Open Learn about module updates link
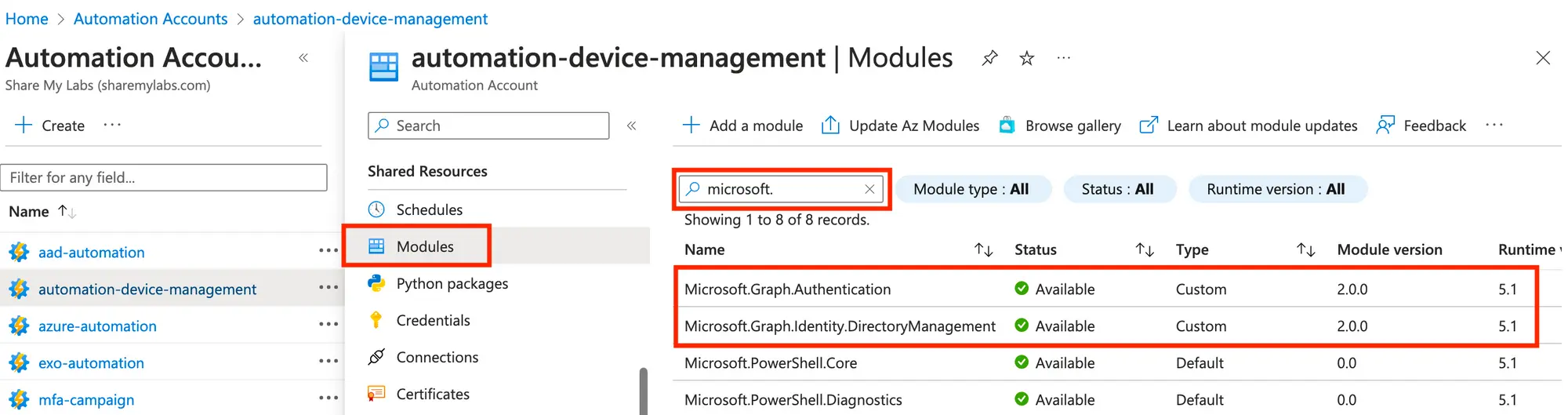 click(x=1248, y=126)
